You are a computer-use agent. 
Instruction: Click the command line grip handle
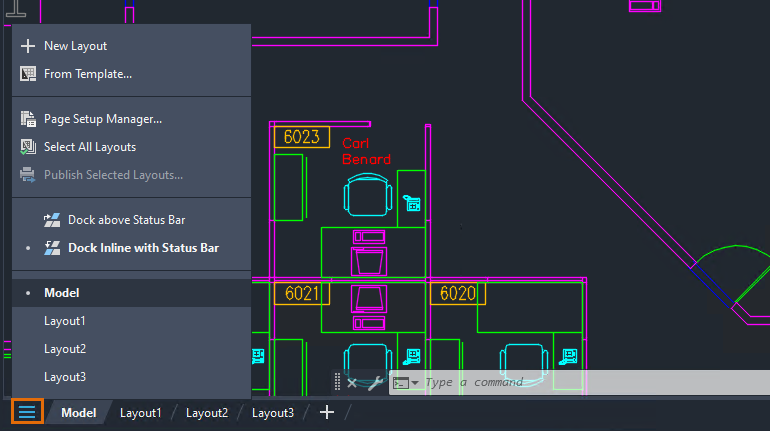click(337, 382)
